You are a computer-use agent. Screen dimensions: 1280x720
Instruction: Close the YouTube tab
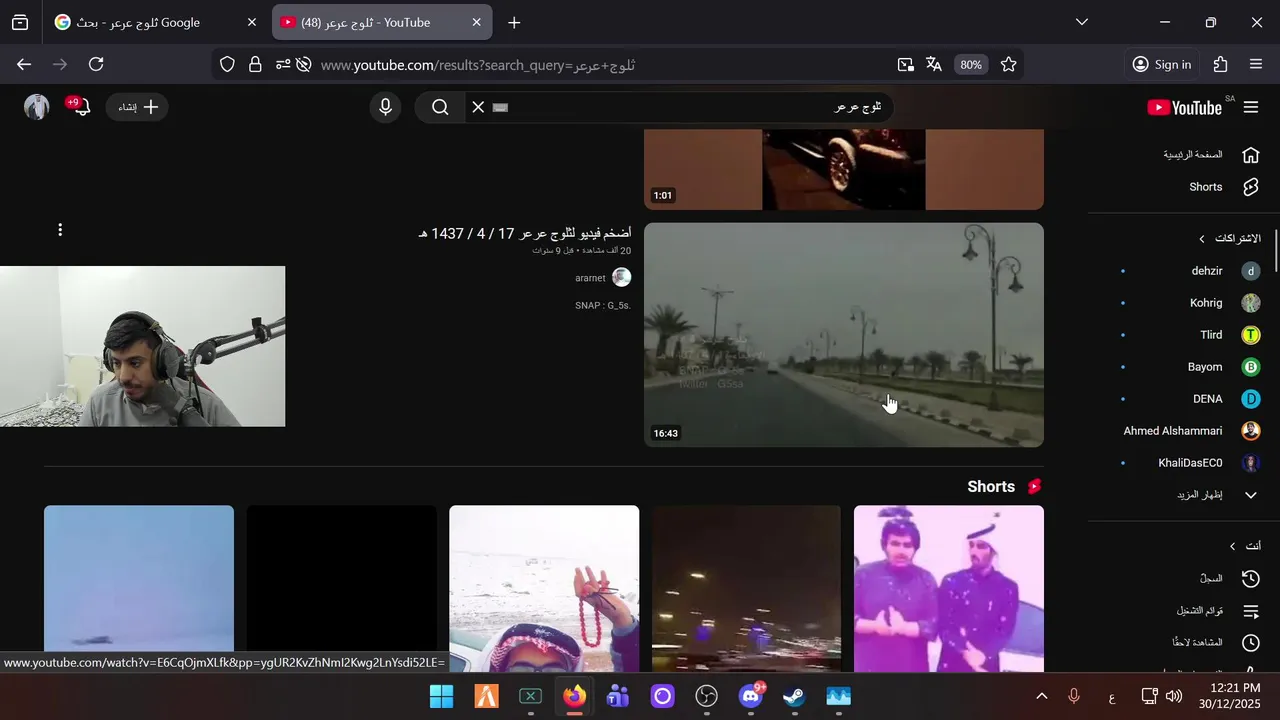click(476, 22)
